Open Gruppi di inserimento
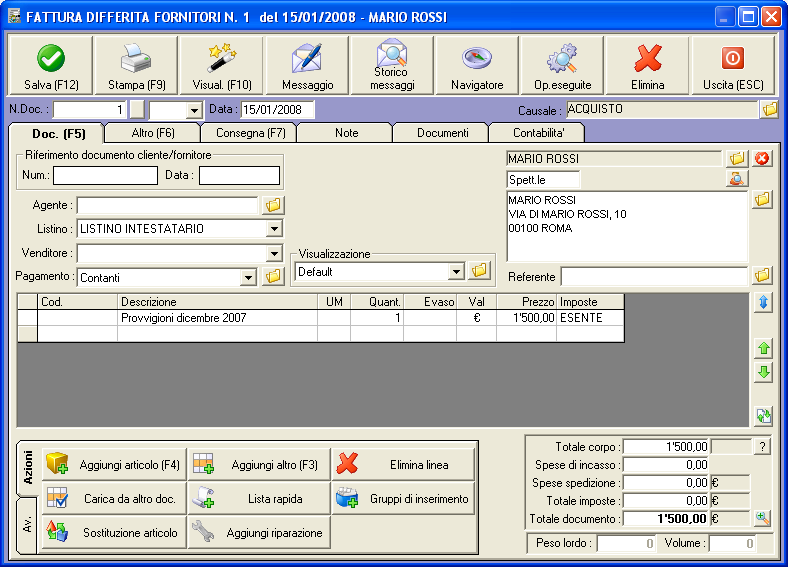This screenshot has width=788, height=567. tap(404, 498)
